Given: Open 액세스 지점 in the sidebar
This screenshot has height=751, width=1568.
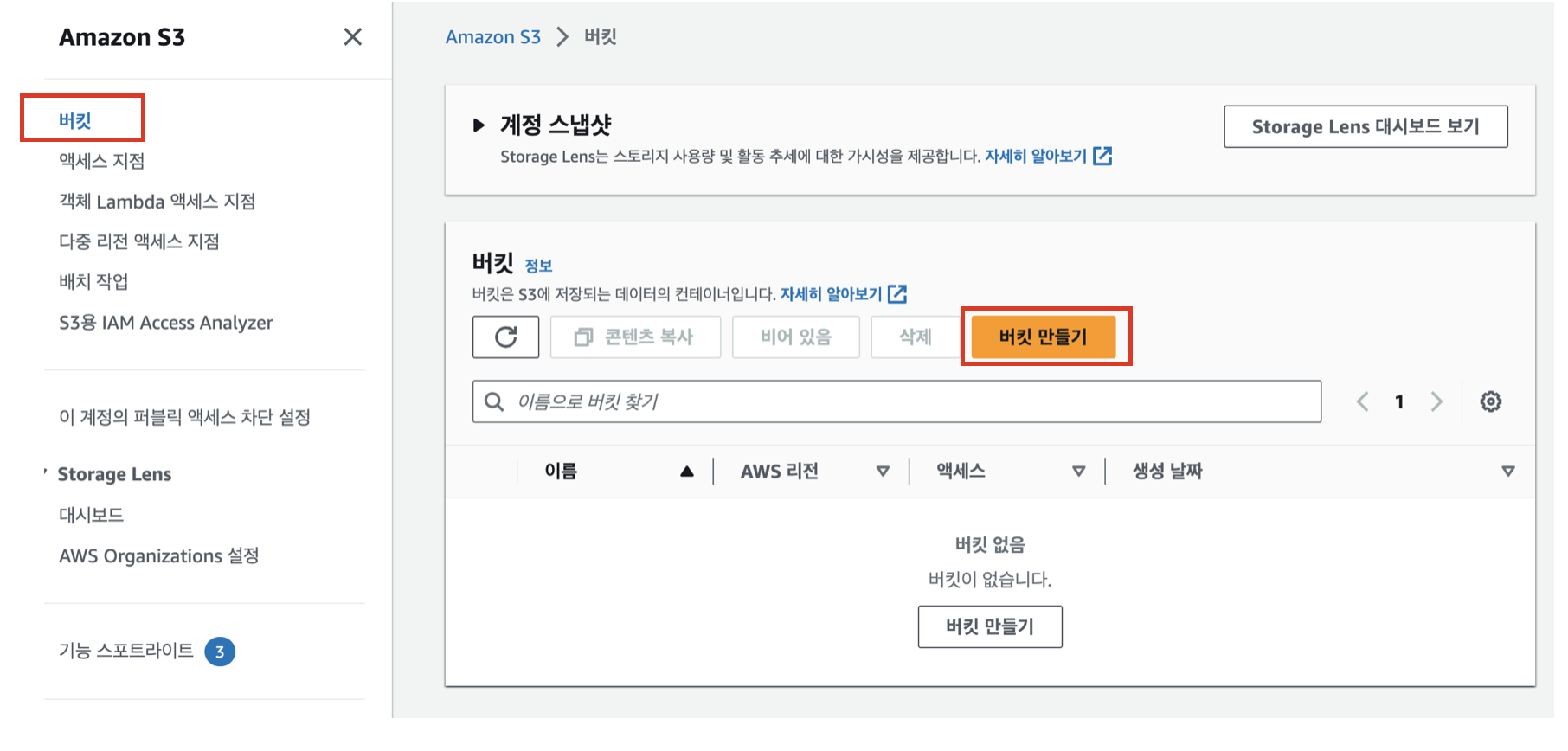Looking at the screenshot, I should pos(101,161).
